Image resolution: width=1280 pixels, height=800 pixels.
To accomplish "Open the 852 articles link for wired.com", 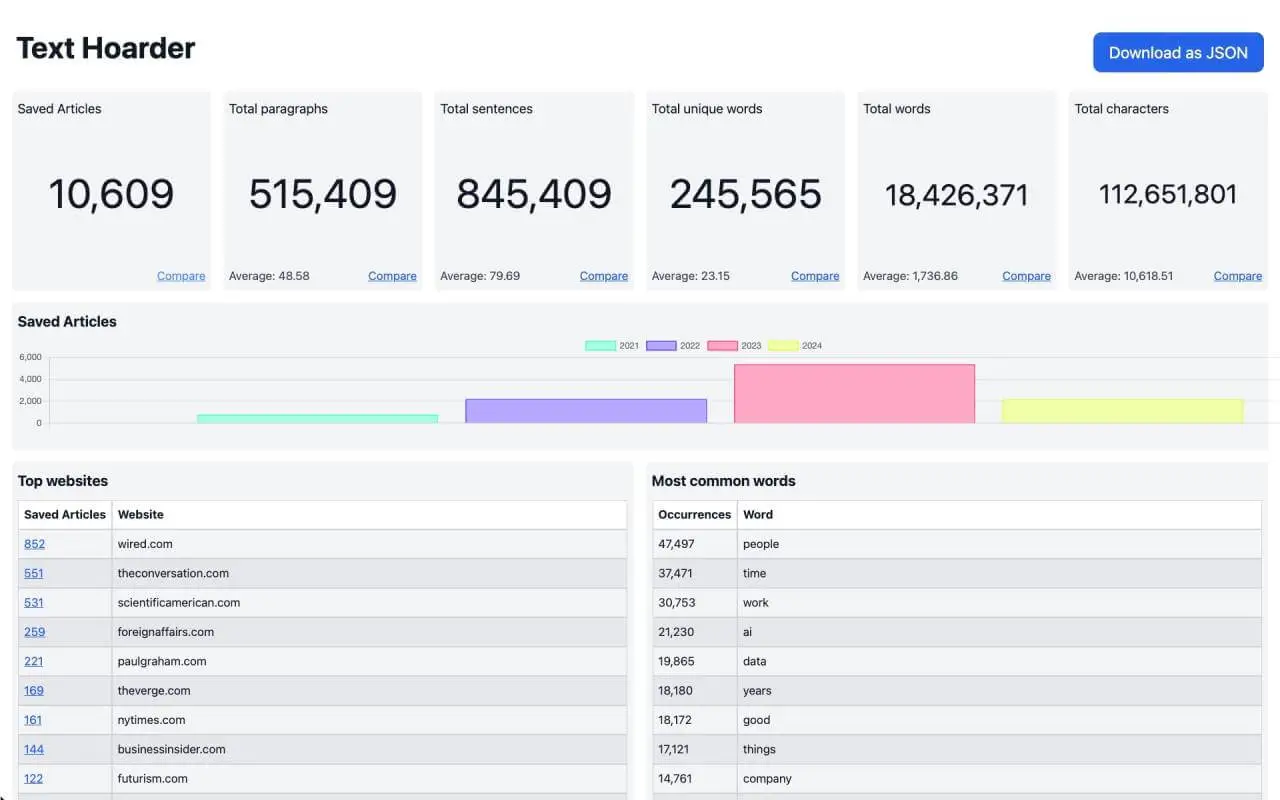I will (x=34, y=544).
